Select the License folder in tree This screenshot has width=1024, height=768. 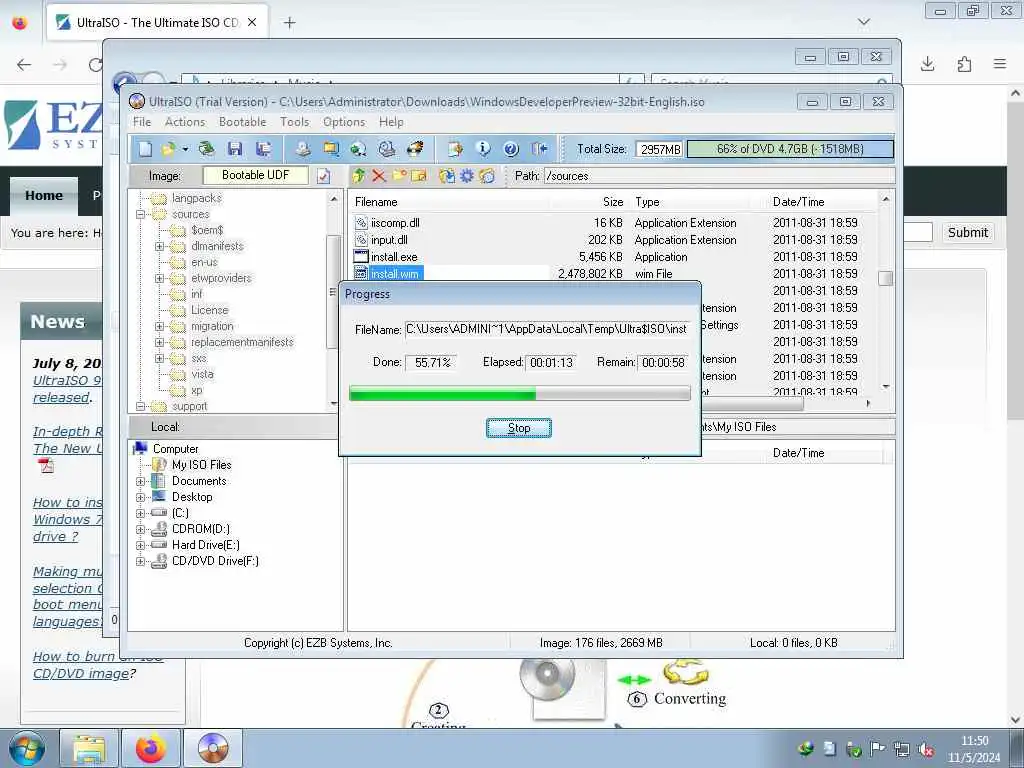pyautogui.click(x=210, y=310)
